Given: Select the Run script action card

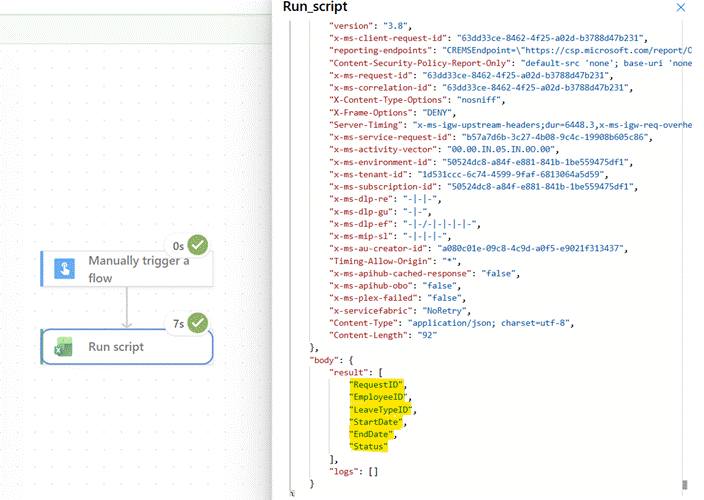Looking at the screenshot, I should coord(127,346).
